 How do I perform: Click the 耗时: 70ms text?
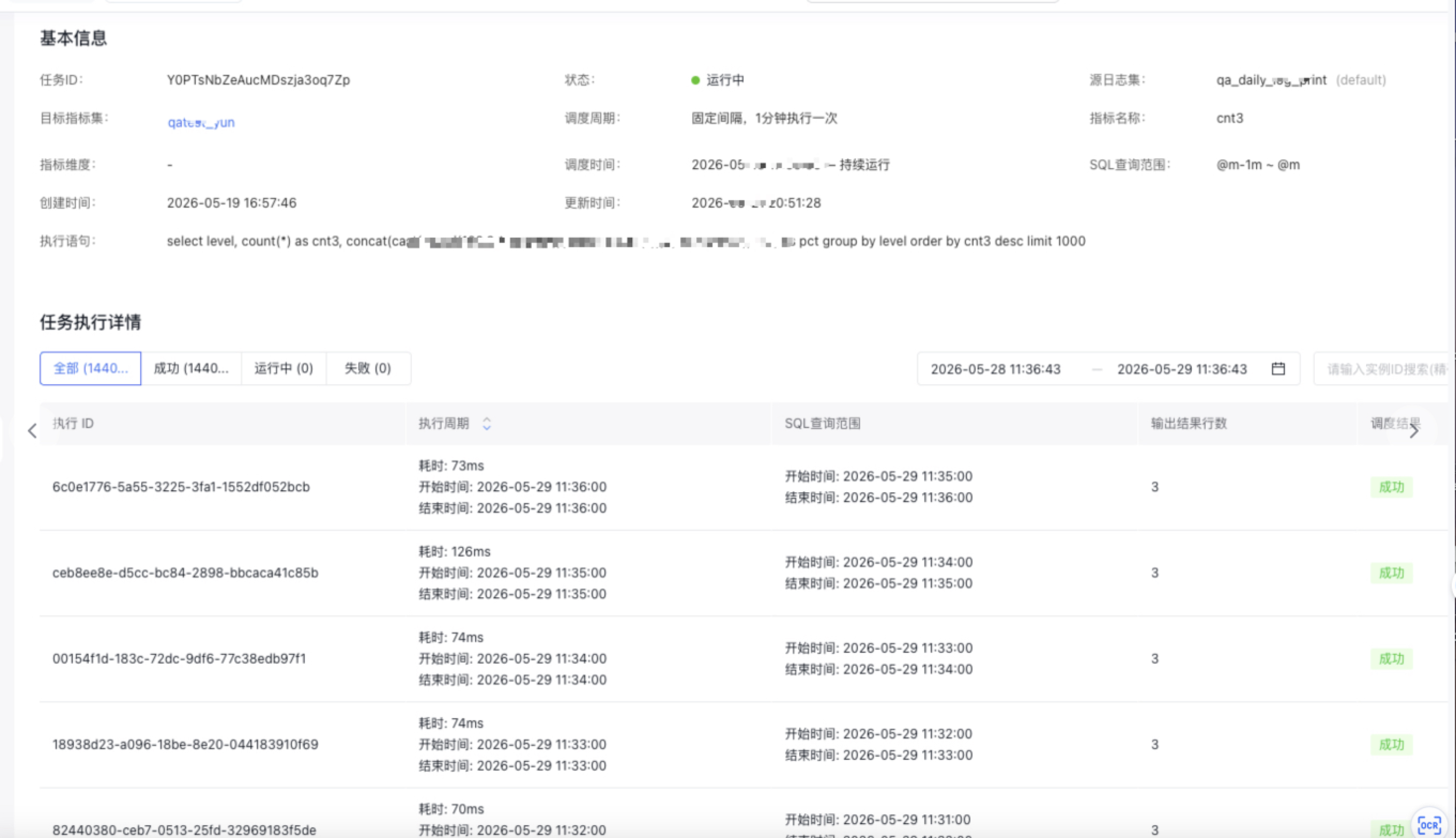click(x=451, y=809)
